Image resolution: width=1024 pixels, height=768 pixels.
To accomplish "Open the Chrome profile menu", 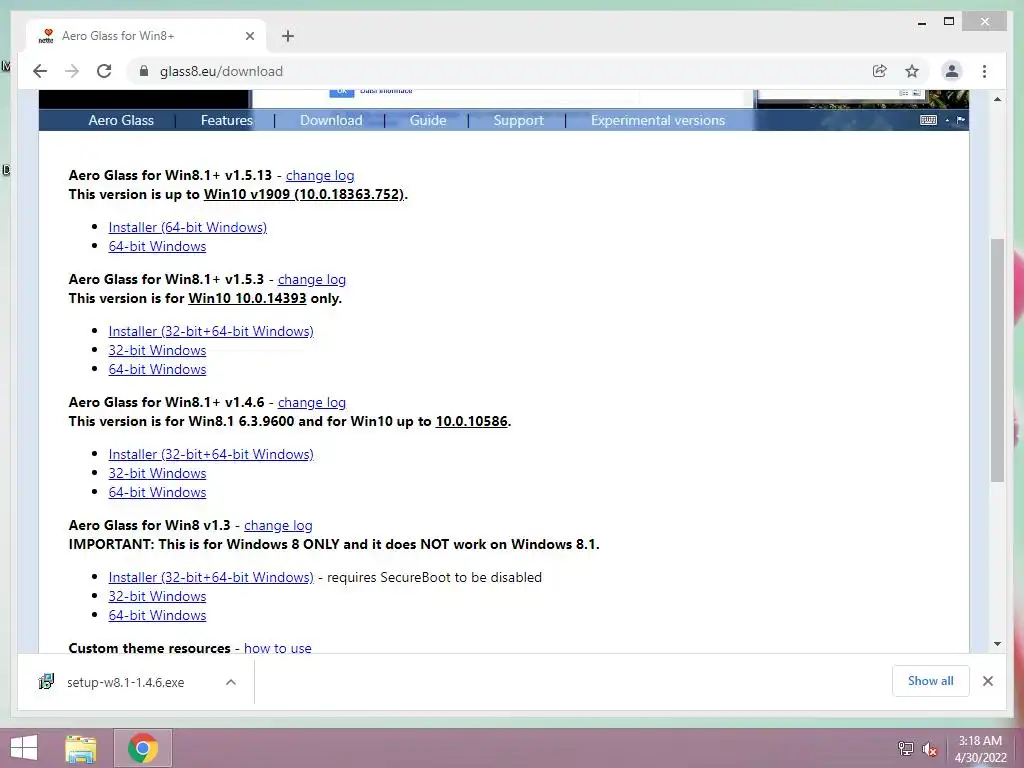I will 952,71.
